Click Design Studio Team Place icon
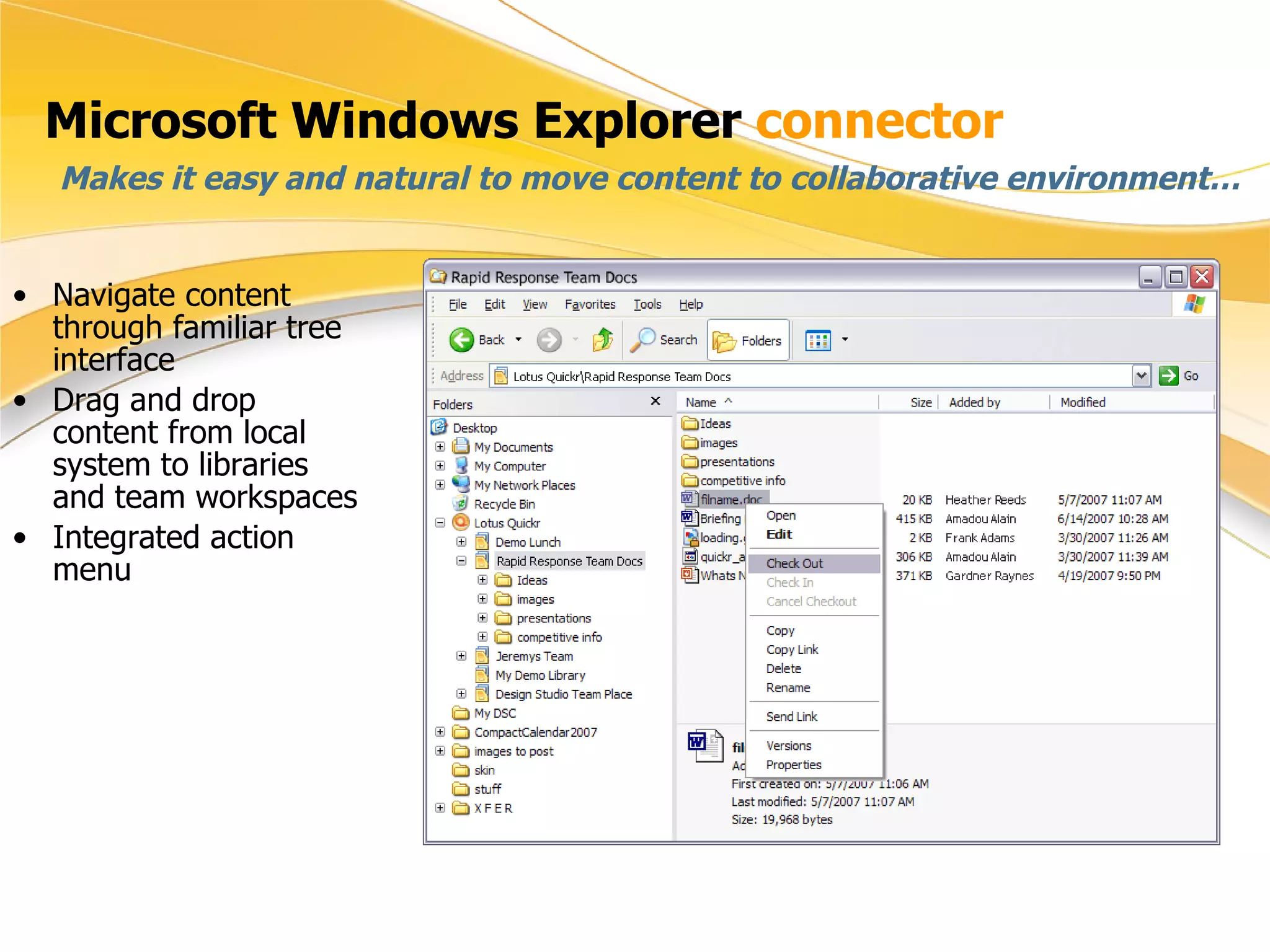 (x=482, y=694)
